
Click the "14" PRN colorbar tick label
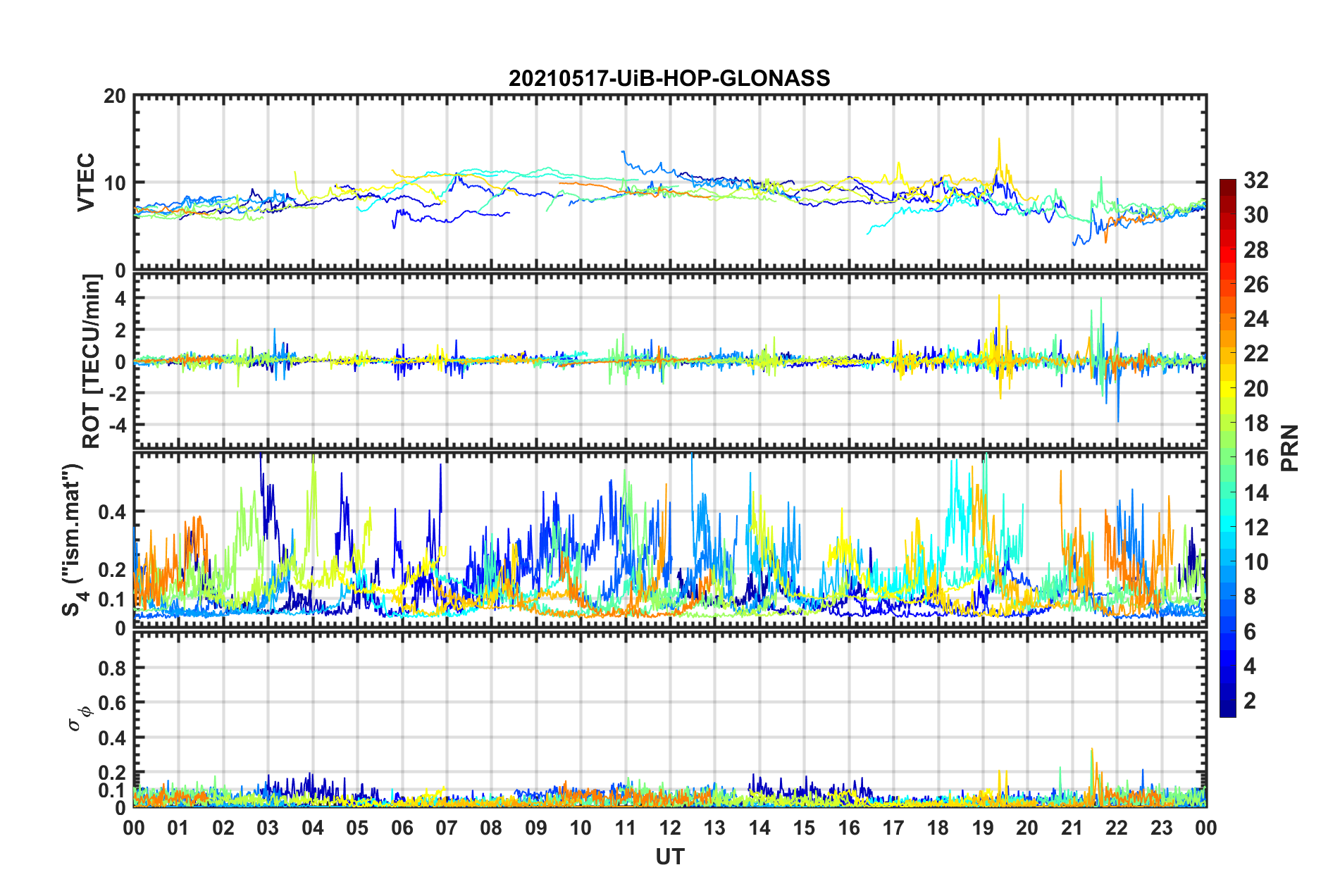pos(1256,492)
